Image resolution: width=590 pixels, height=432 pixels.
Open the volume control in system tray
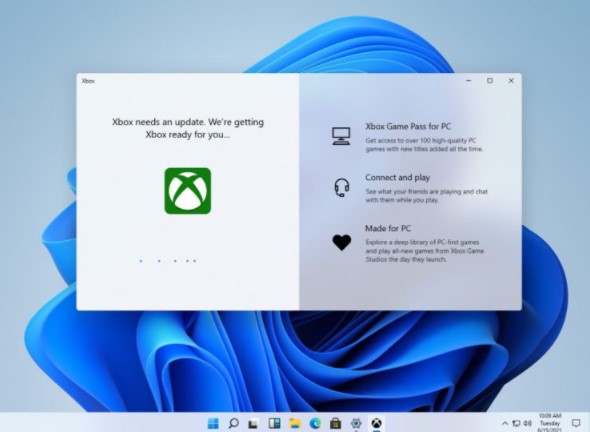pos(528,423)
